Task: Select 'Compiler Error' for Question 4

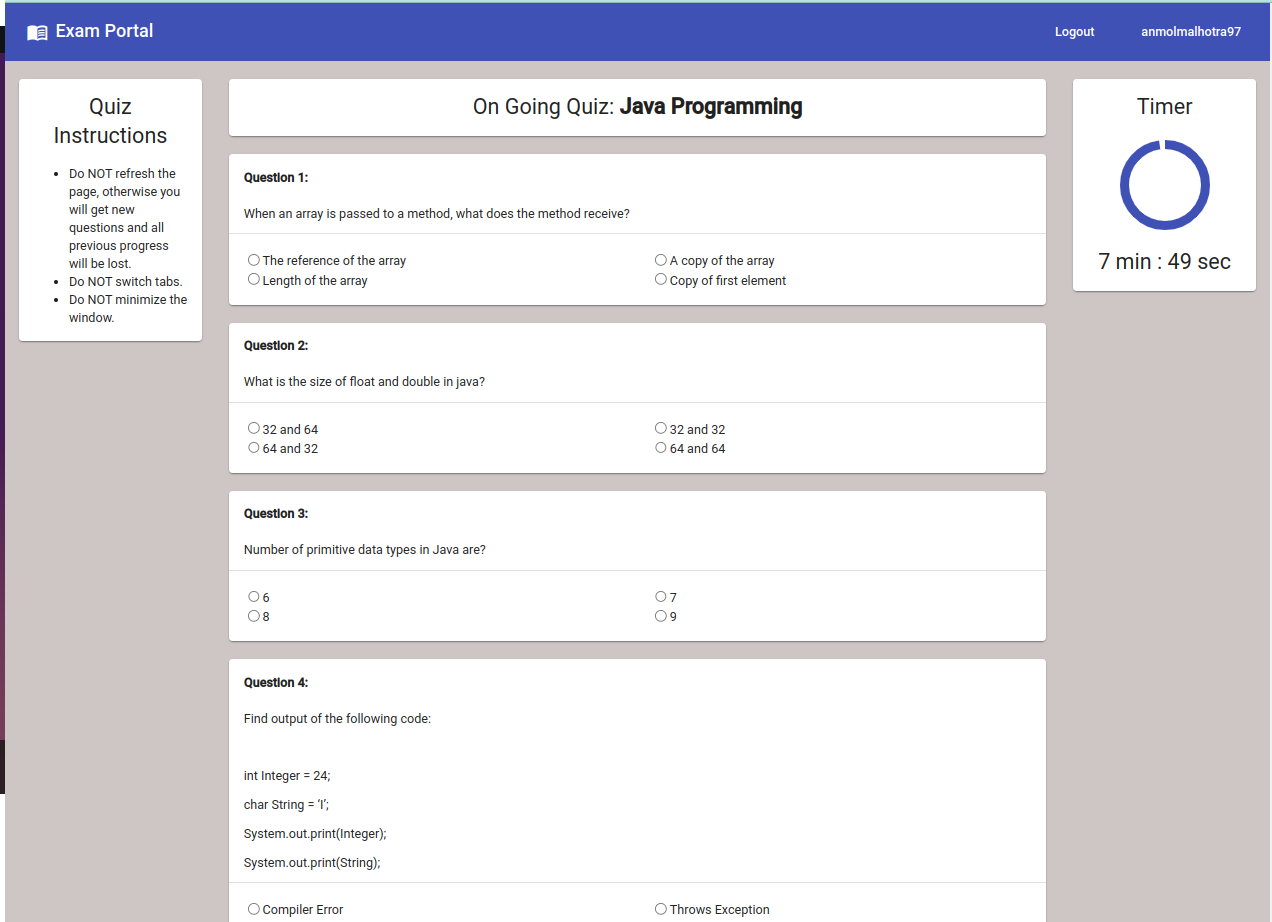Action: coord(253,908)
